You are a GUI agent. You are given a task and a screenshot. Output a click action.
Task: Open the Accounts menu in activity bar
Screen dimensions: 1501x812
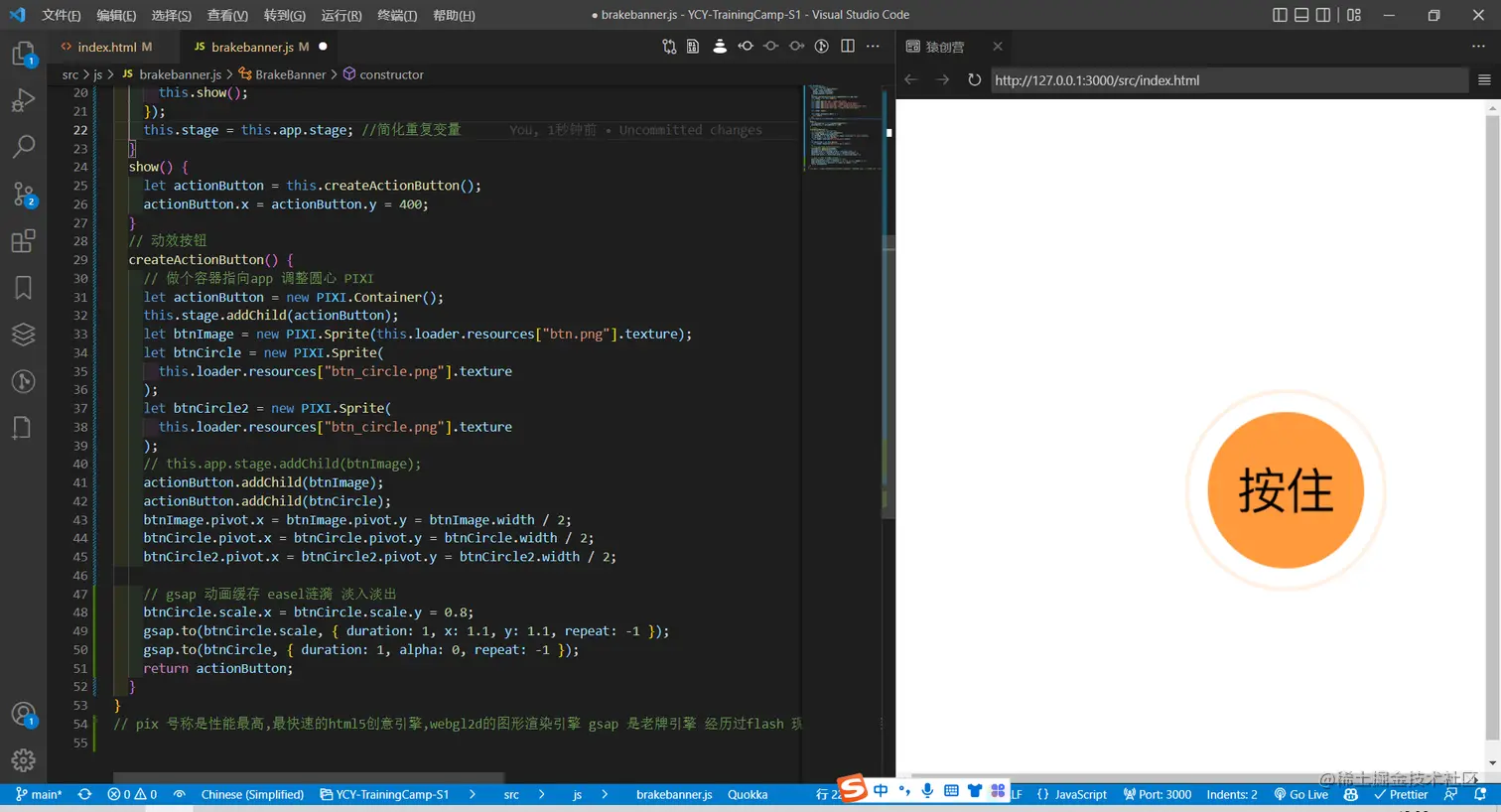point(23,715)
